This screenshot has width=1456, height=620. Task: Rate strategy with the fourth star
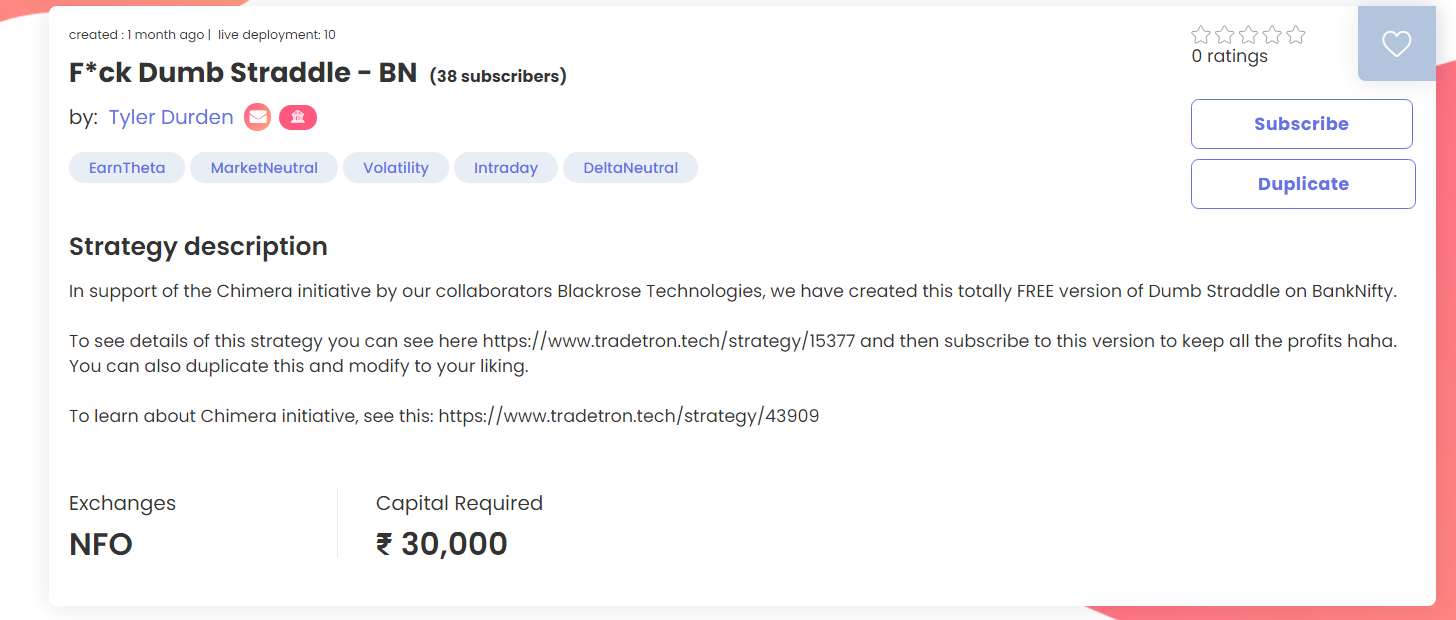(x=1272, y=35)
